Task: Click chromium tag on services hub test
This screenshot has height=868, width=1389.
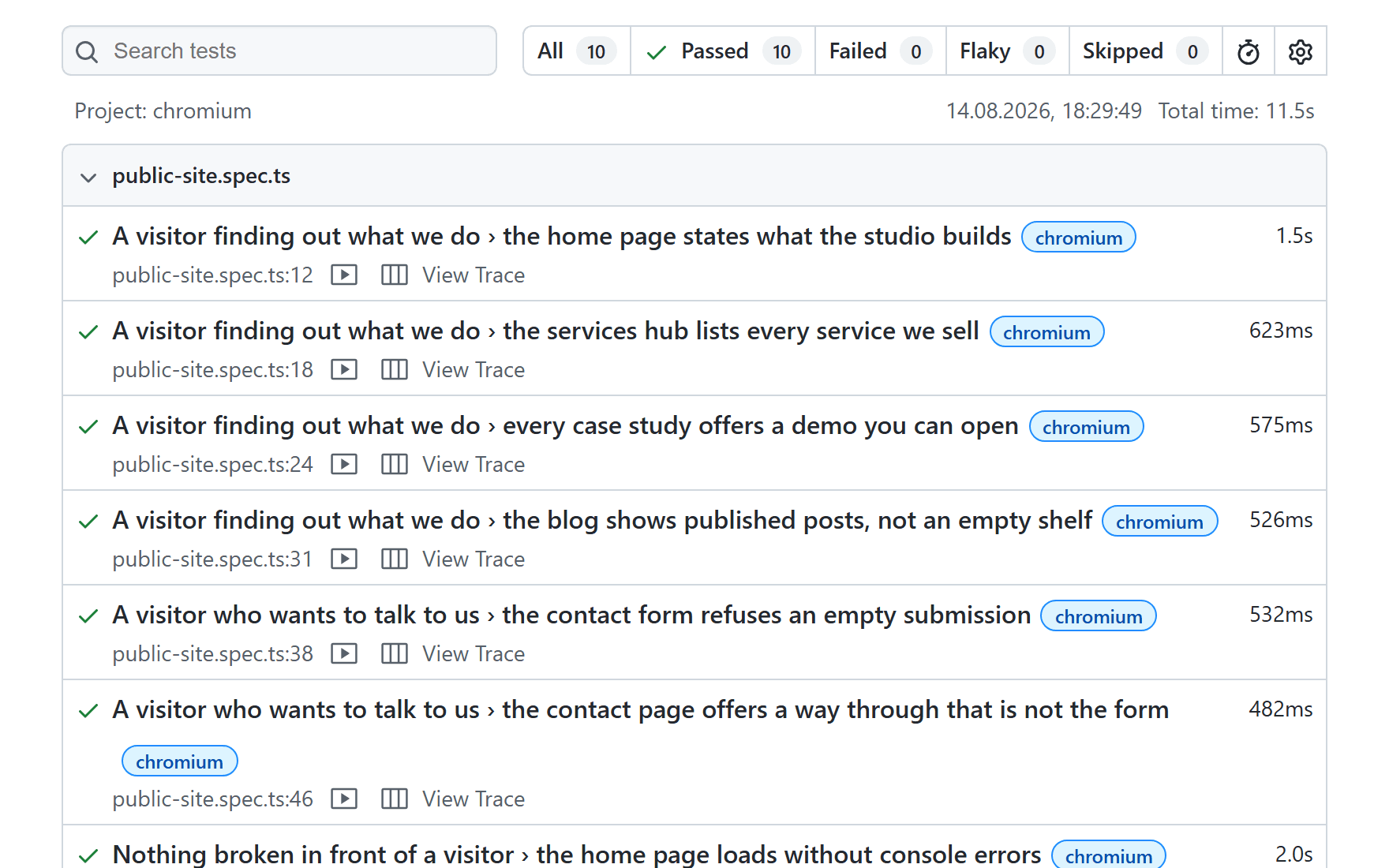Action: pos(1047,332)
